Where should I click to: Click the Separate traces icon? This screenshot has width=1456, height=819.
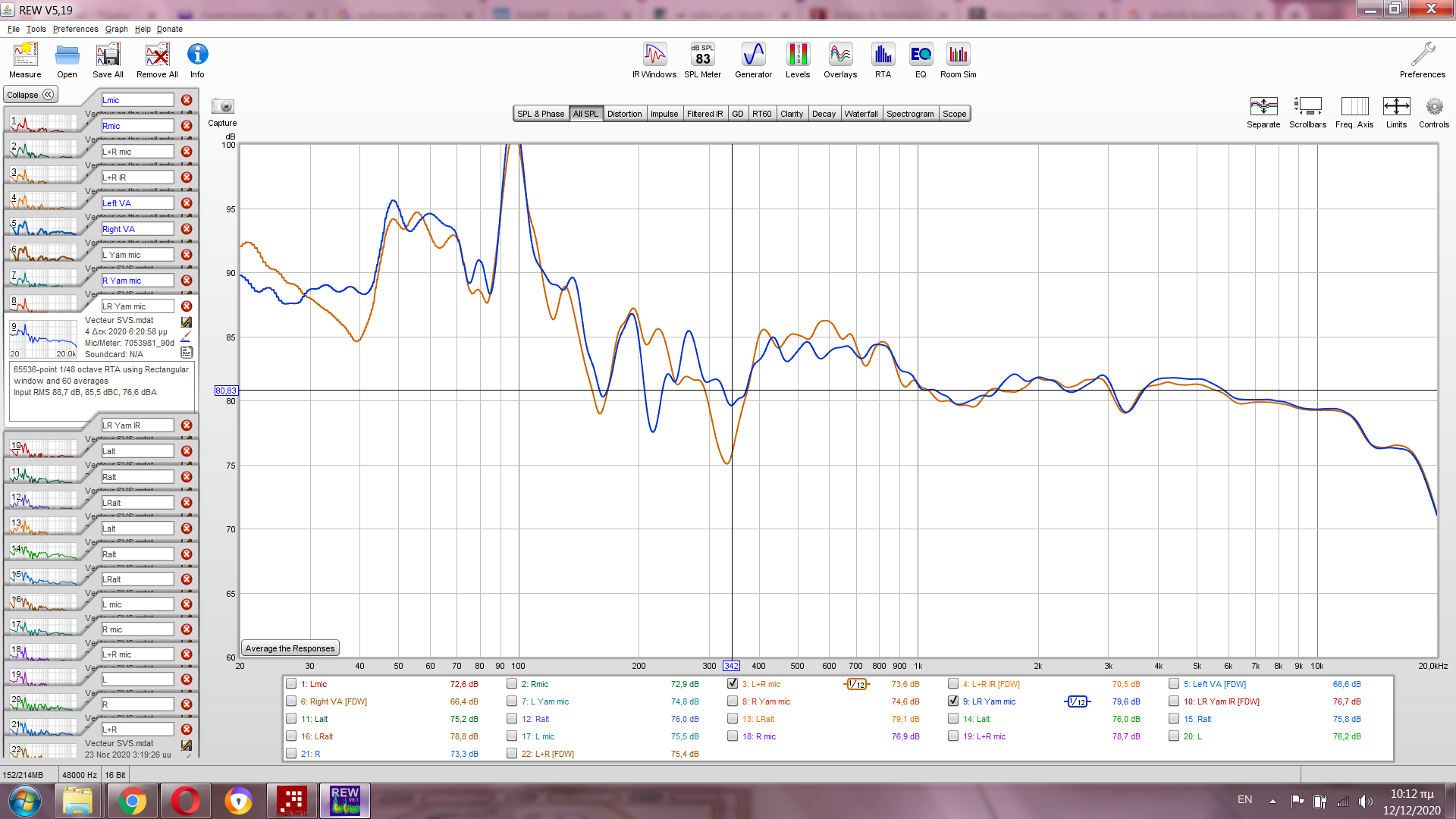(x=1263, y=112)
